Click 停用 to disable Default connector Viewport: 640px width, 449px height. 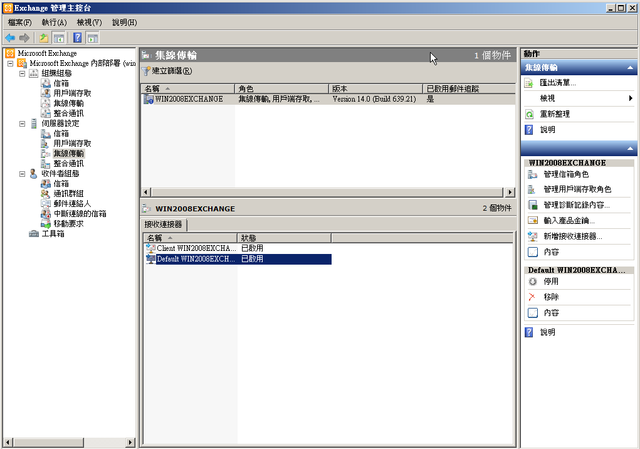(551, 281)
